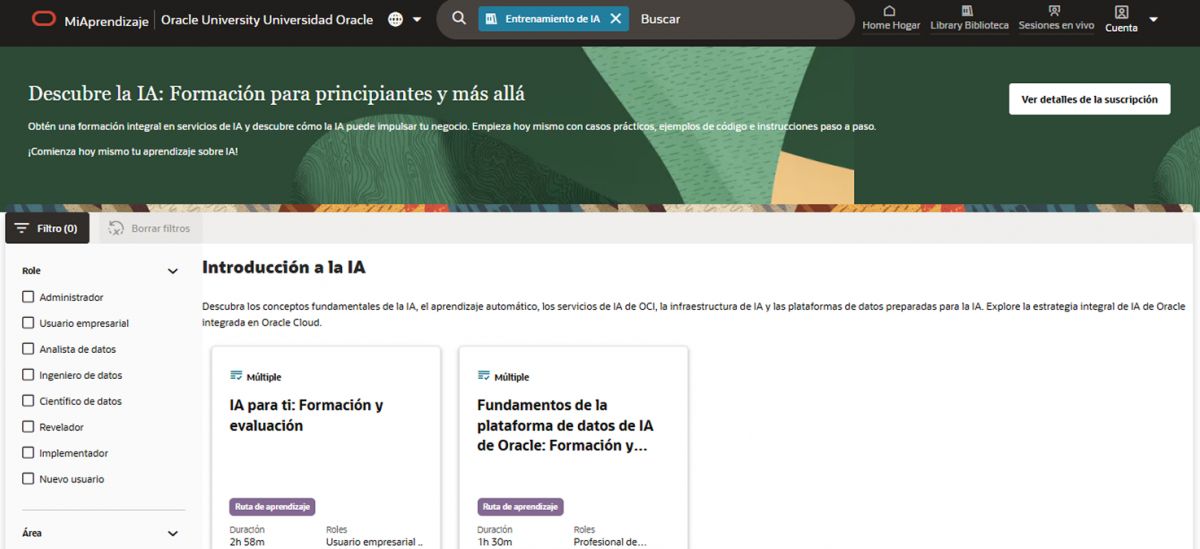The height and width of the screenshot is (549, 1200).
Task: Check the Científico de datos checkbox
Action: pyautogui.click(x=28, y=401)
